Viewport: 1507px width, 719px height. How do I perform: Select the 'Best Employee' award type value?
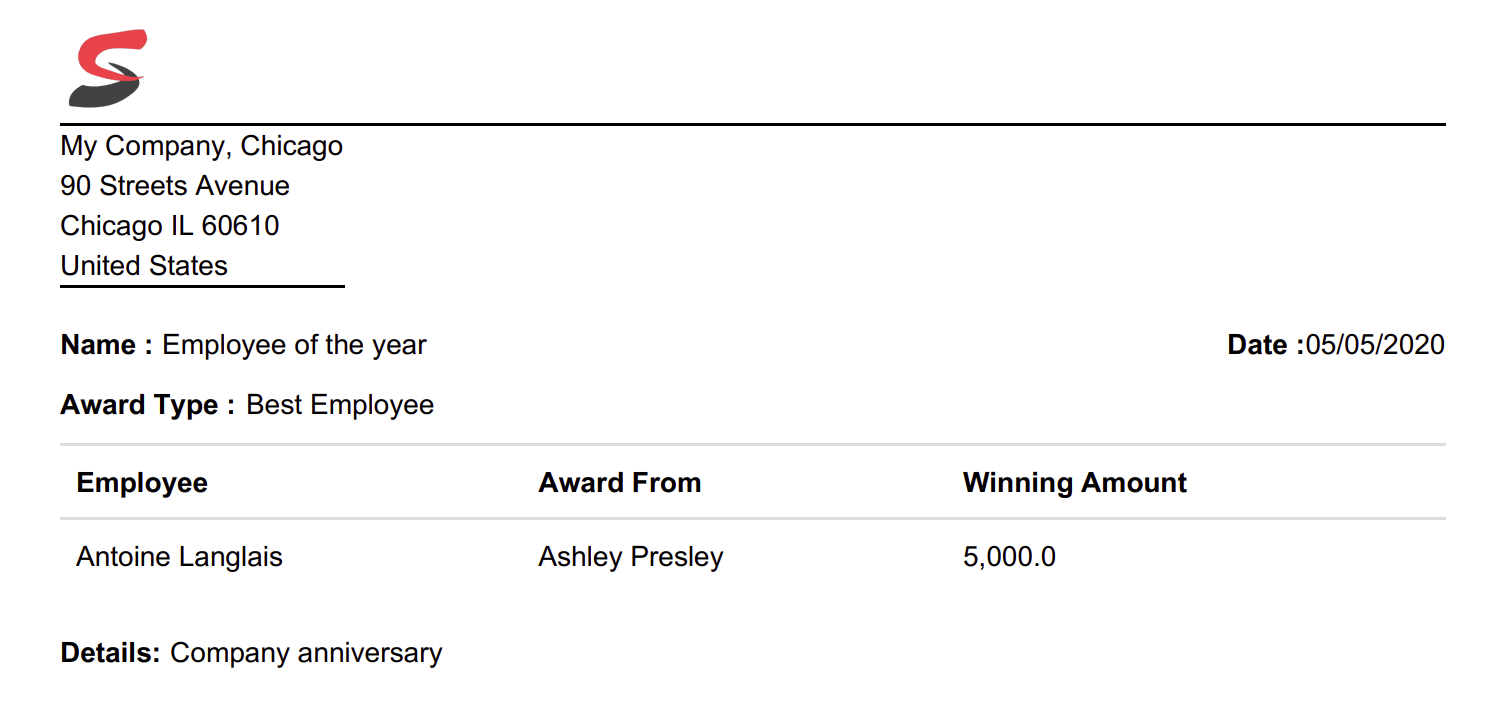pos(340,405)
